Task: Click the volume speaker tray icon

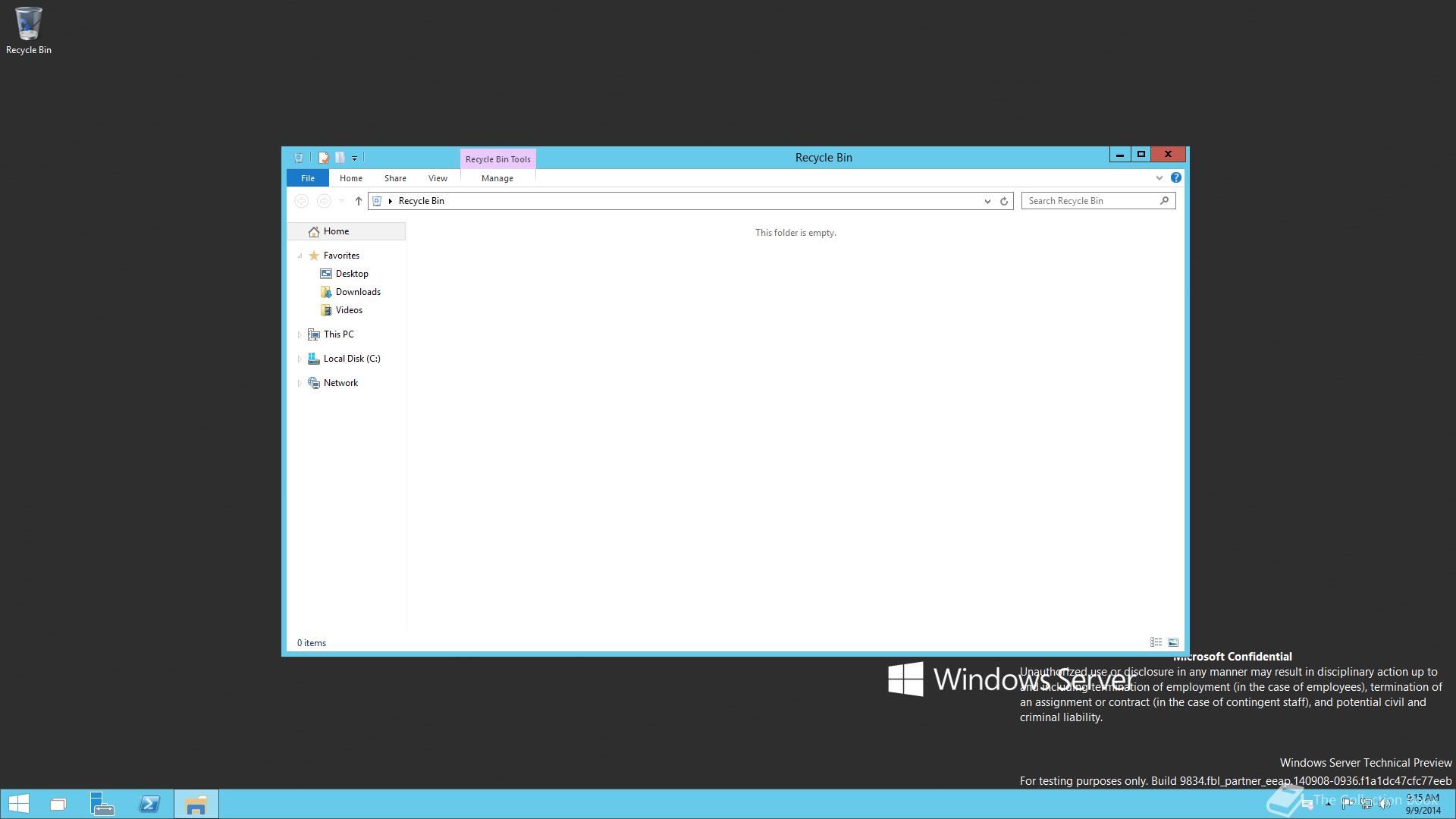Action: 1385,804
